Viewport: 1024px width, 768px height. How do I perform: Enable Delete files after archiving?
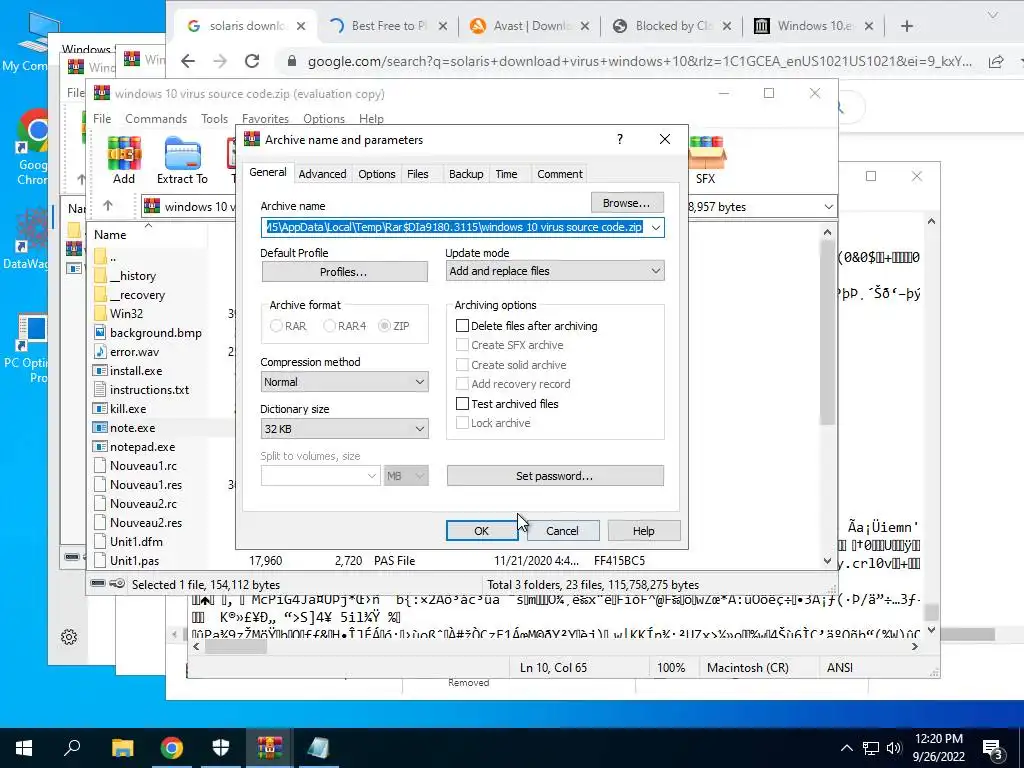(x=462, y=325)
